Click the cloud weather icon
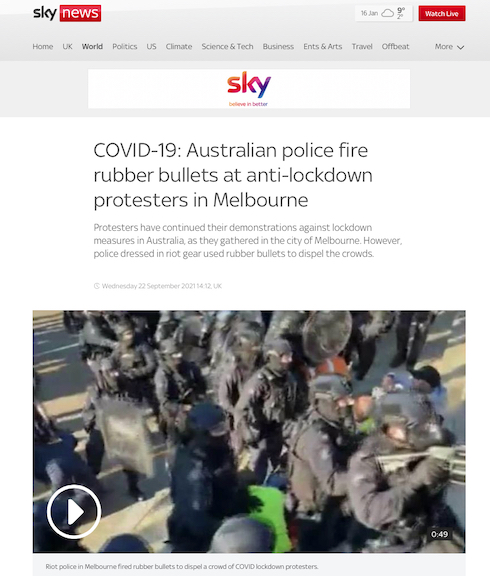The image size is (490, 576). [x=388, y=14]
